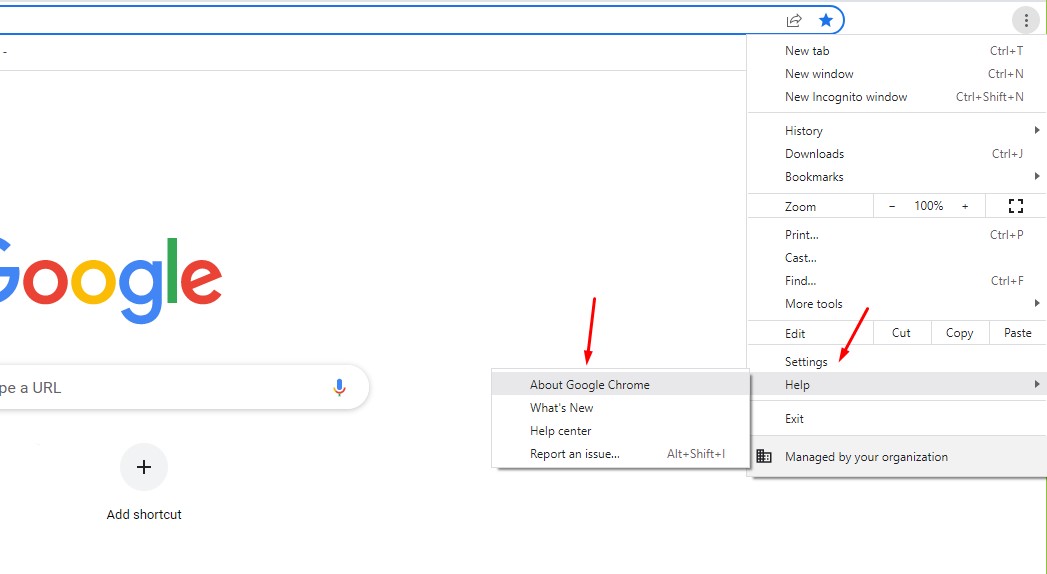Click the plus Add shortcut icon
This screenshot has height=574, width=1047.
coord(144,467)
